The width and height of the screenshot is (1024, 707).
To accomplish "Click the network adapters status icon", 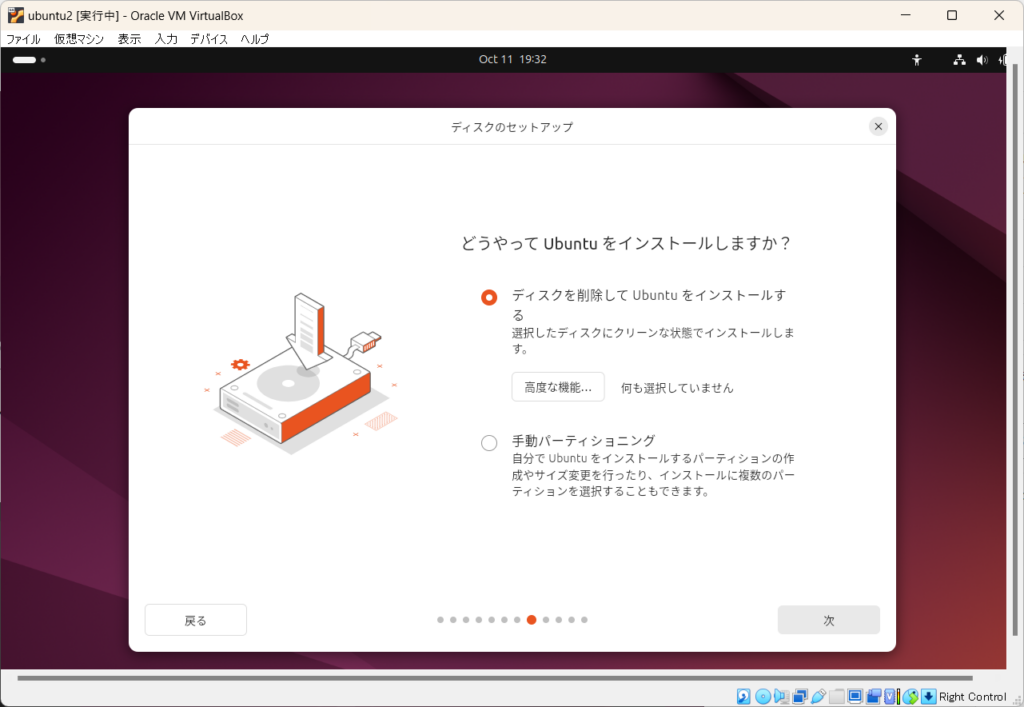I will (x=800, y=697).
